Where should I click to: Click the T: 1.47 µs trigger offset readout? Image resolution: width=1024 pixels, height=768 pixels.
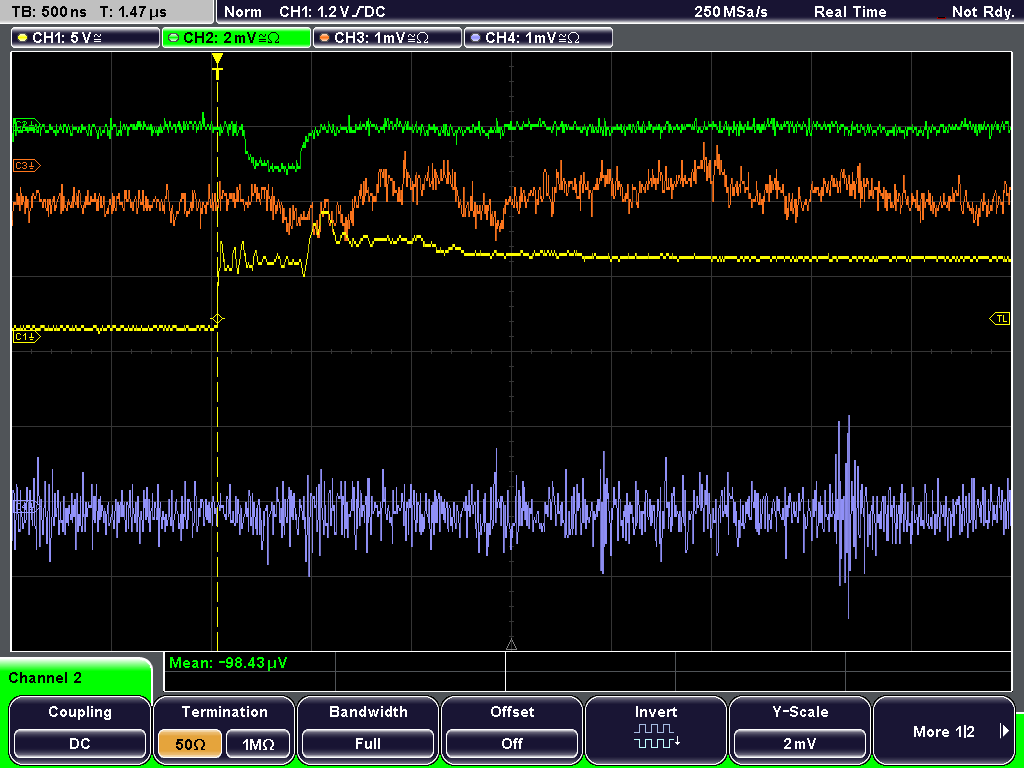point(133,12)
